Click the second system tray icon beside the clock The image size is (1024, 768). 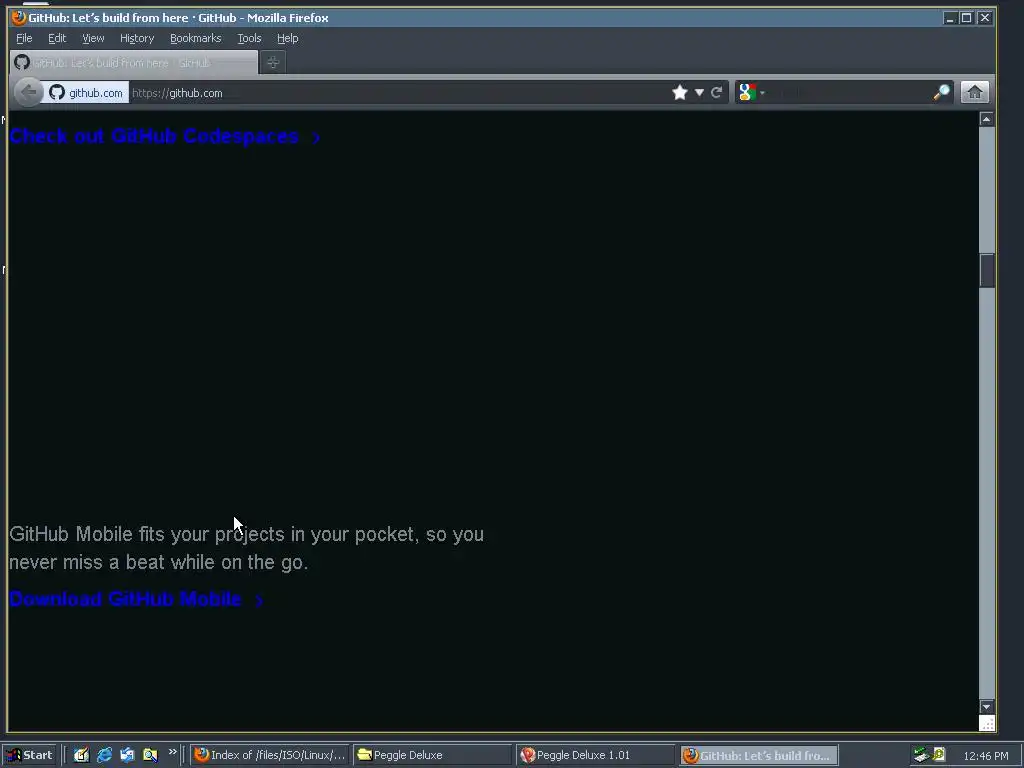[x=939, y=754]
